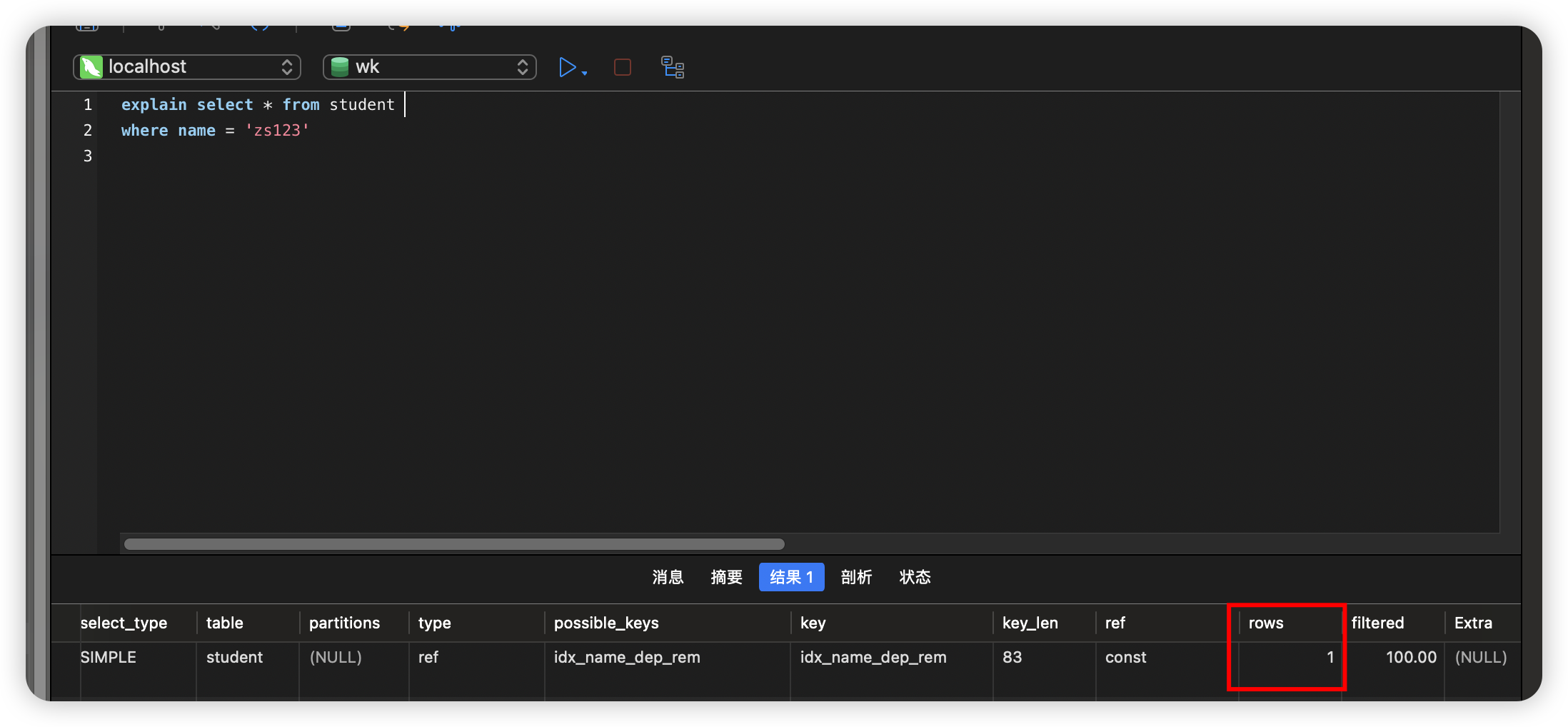This screenshot has height=727, width=1568.
Task: Switch to the 摘要 tab
Action: 726,577
